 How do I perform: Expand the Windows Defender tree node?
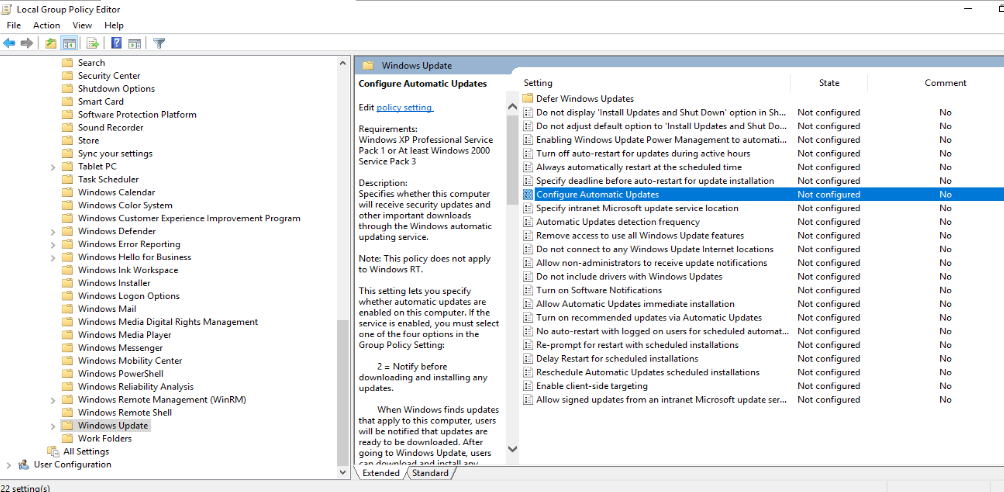point(53,231)
